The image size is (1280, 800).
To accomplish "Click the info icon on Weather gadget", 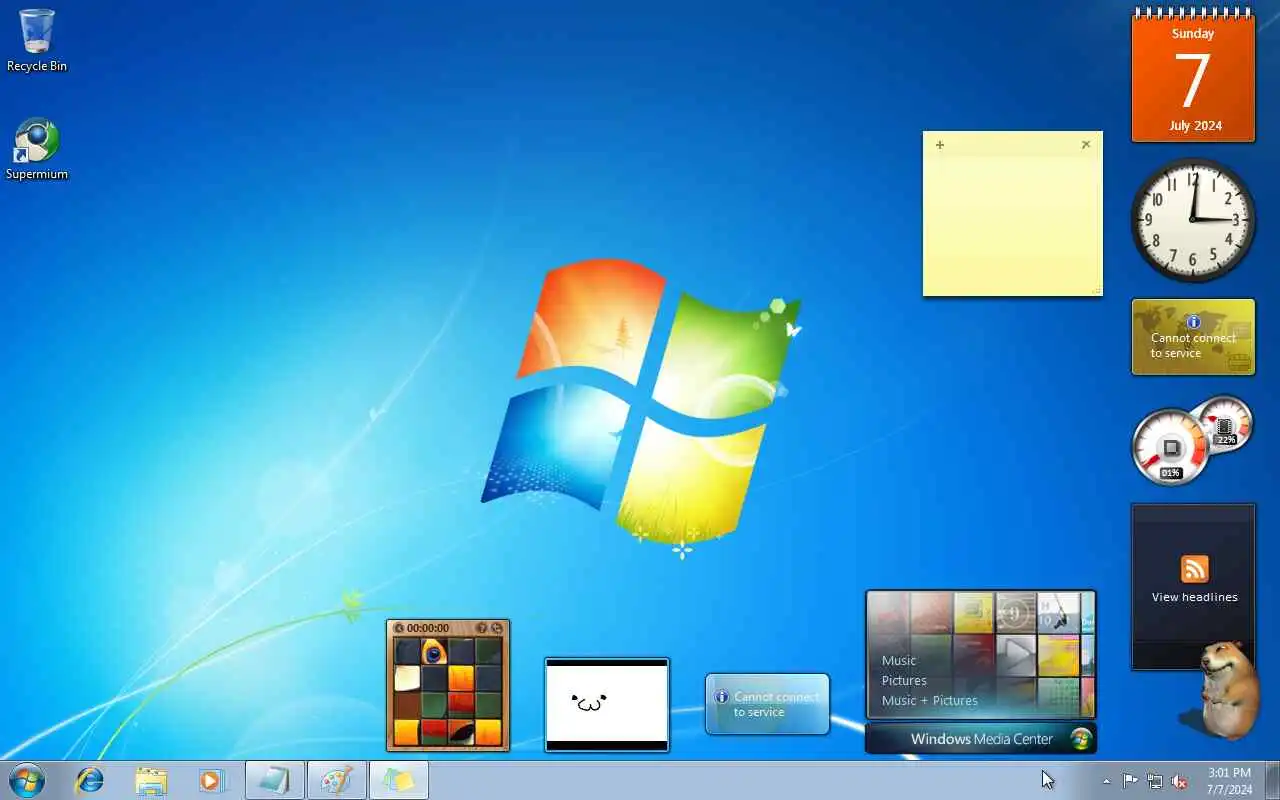I will (x=721, y=697).
